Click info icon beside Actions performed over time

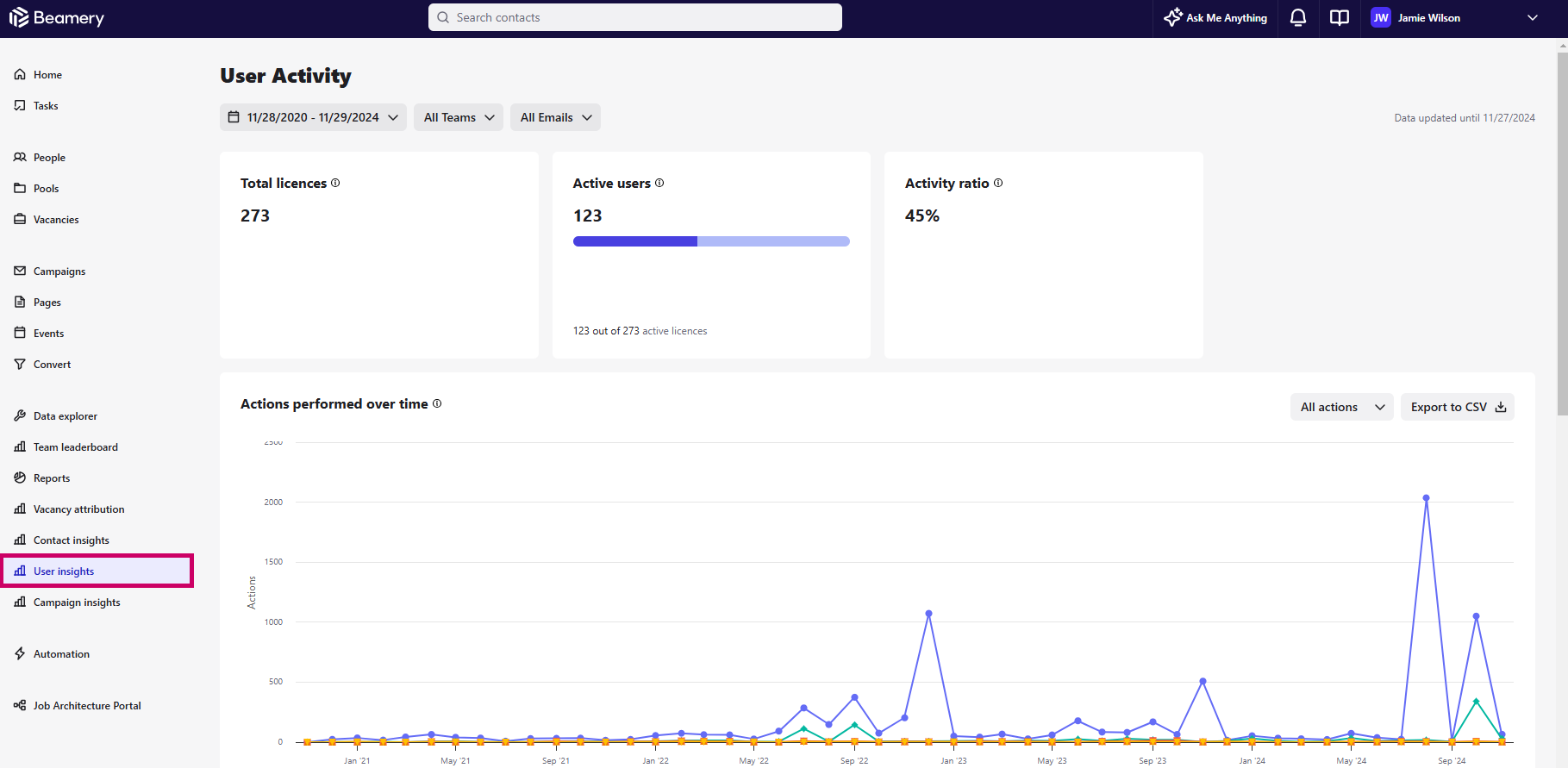[437, 403]
